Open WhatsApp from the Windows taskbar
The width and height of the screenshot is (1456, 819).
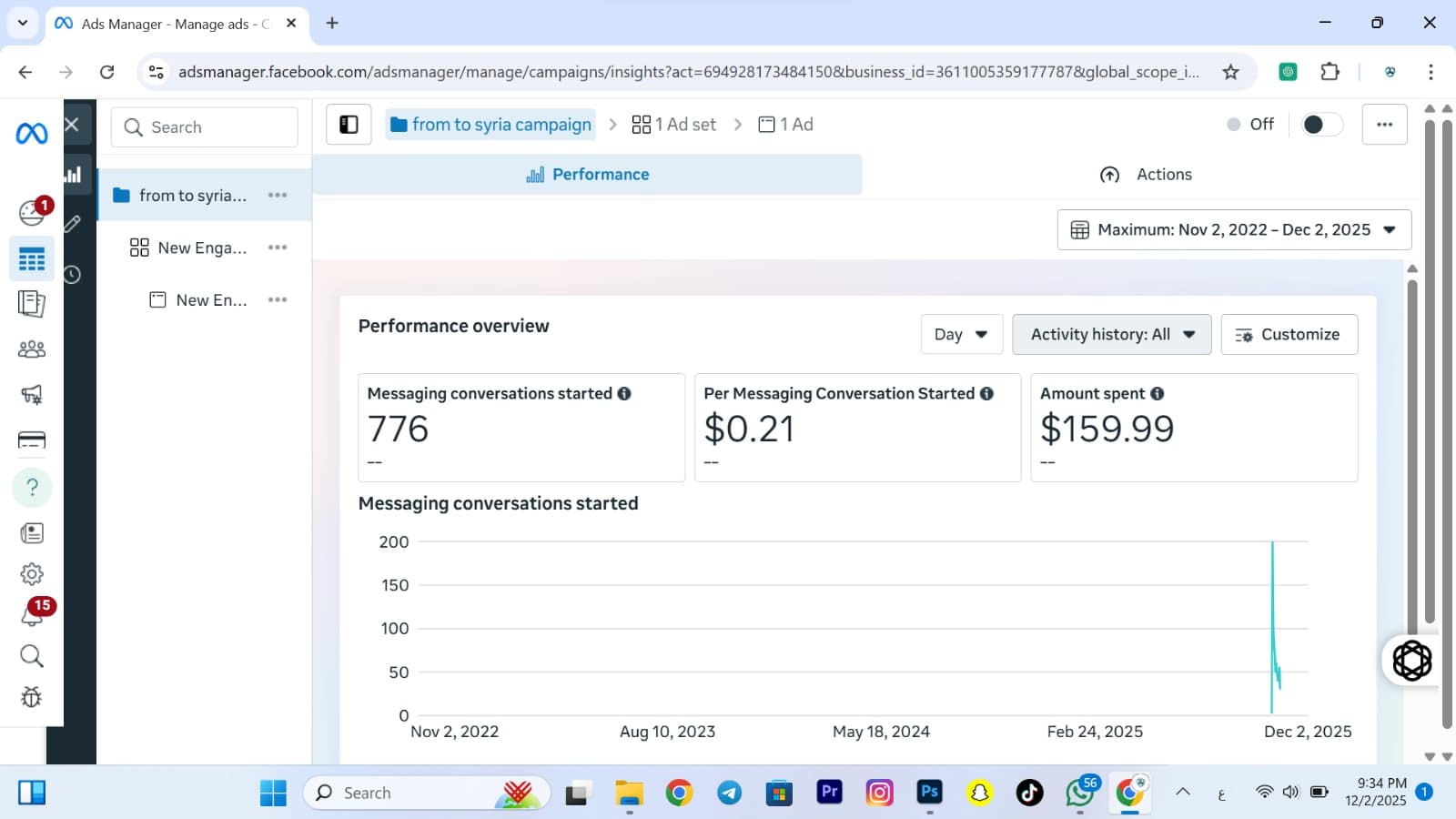point(1079,793)
